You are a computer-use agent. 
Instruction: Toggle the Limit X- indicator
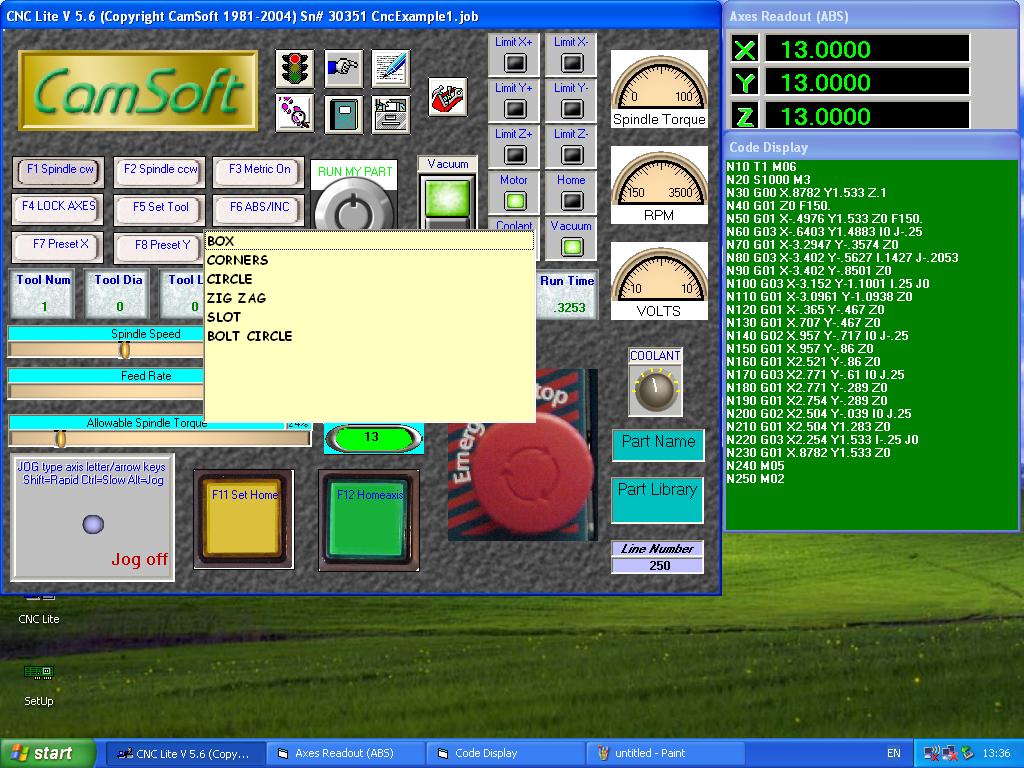click(571, 63)
